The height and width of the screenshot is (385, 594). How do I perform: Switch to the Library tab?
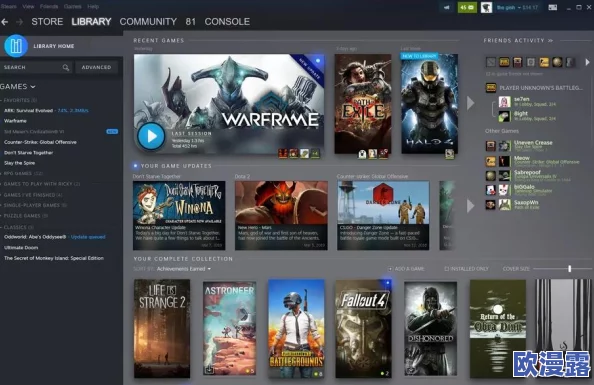pyautogui.click(x=91, y=22)
